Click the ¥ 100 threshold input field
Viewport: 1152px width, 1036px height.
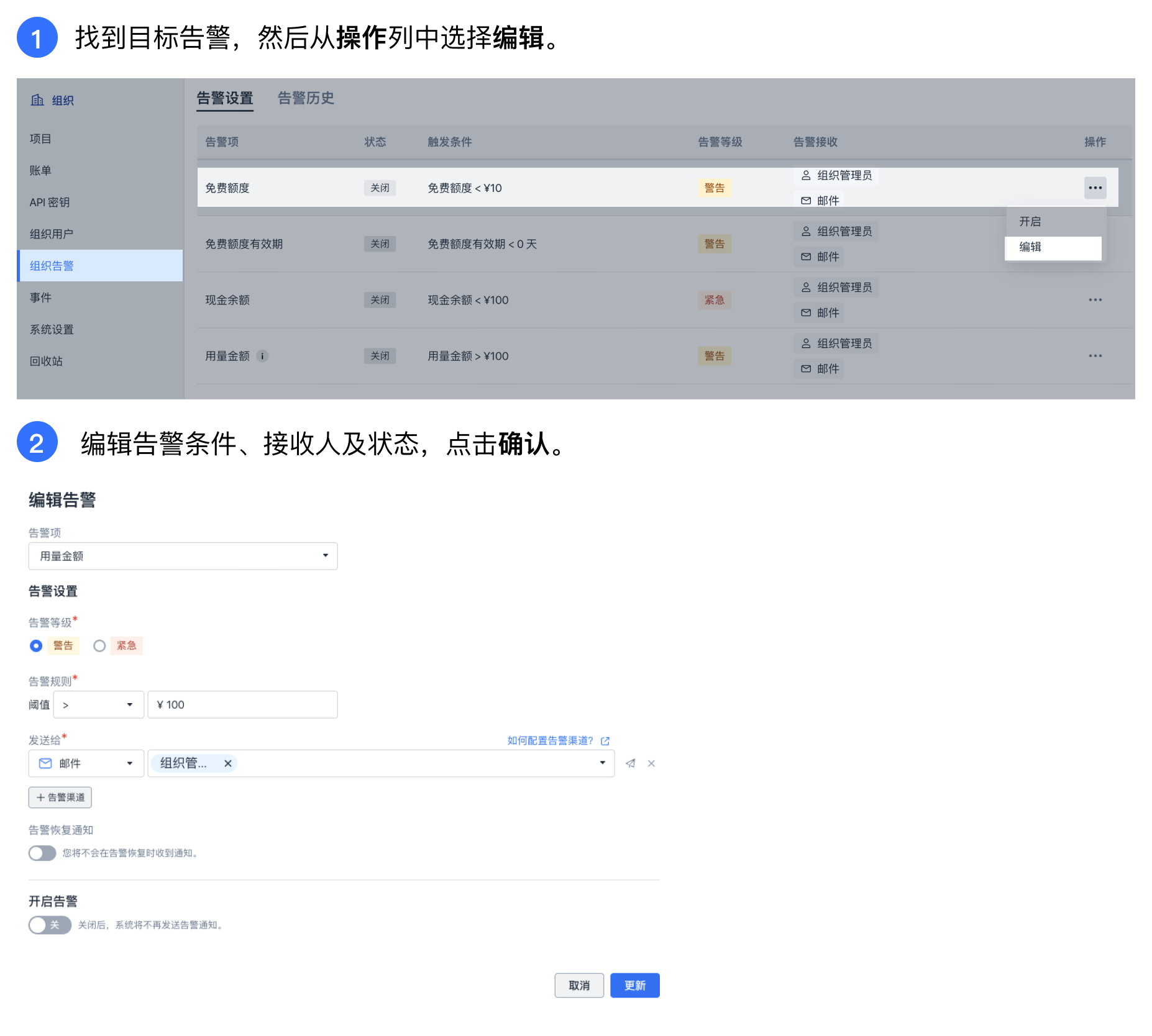(x=242, y=705)
